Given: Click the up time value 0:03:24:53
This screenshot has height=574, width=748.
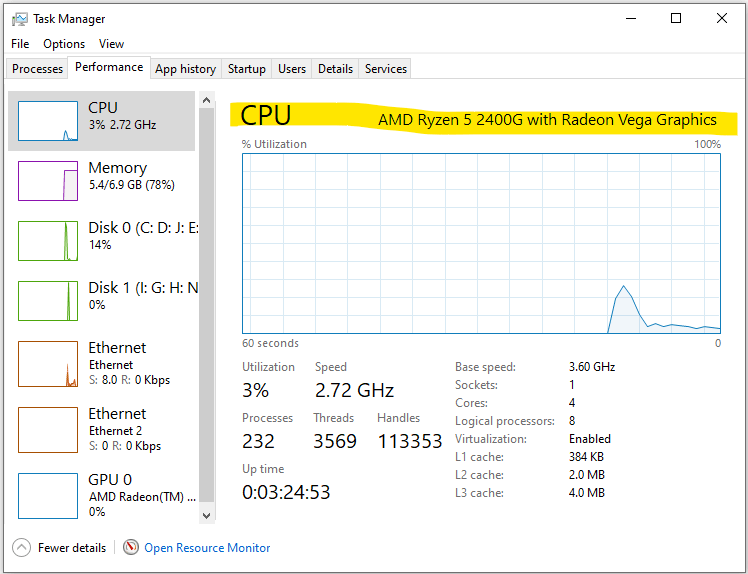Looking at the screenshot, I should click(286, 492).
